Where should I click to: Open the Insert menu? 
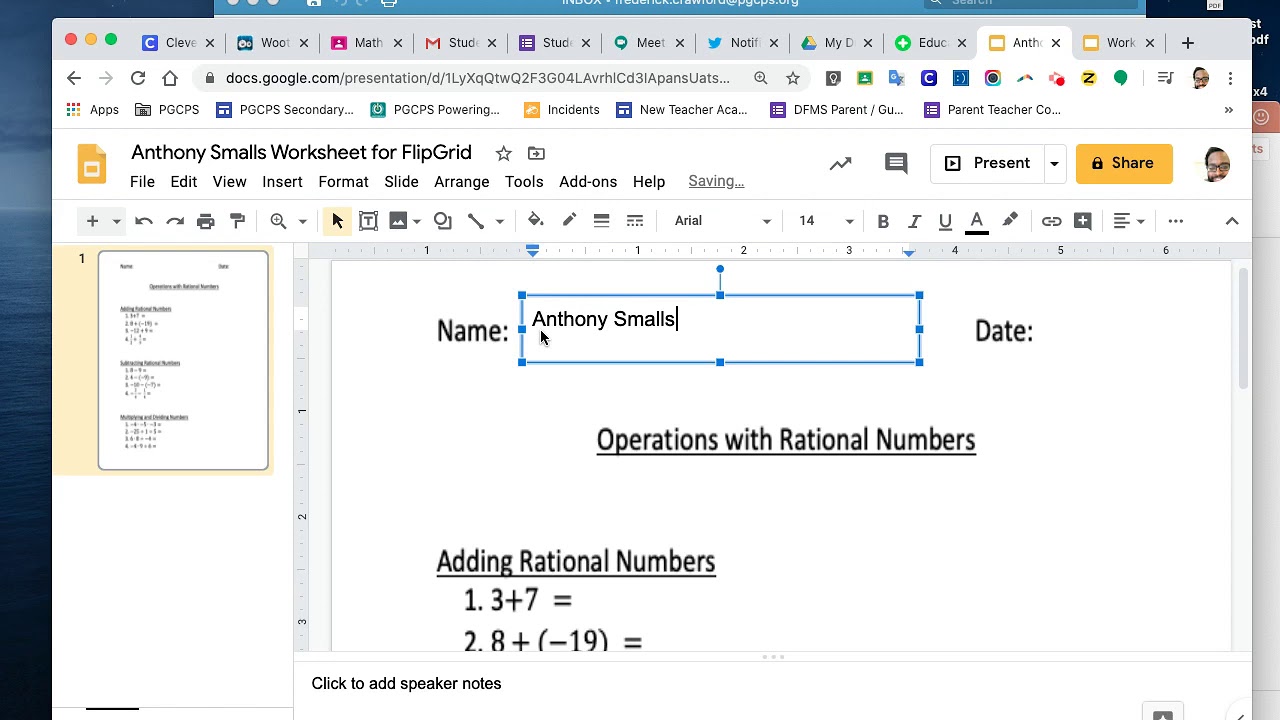(282, 181)
